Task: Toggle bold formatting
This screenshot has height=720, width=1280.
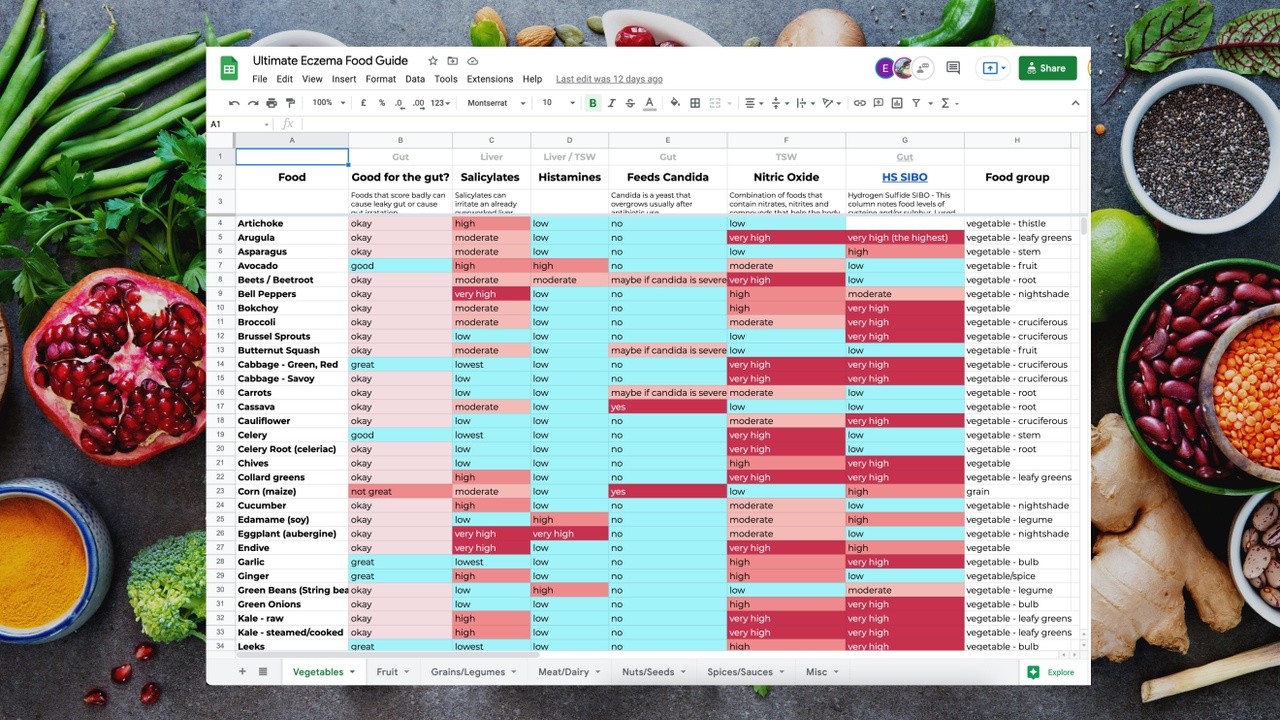Action: [x=592, y=103]
